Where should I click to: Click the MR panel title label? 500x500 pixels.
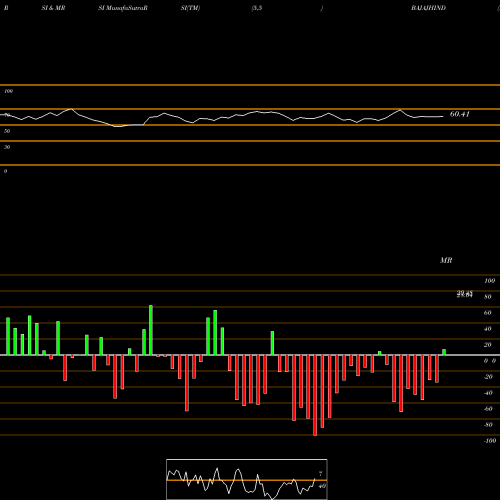click(x=446, y=260)
